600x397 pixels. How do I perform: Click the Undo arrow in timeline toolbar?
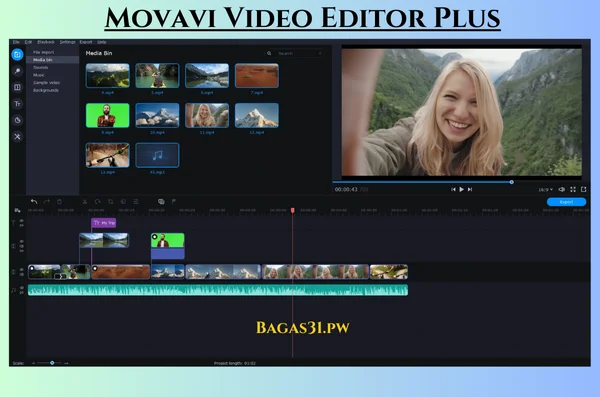pyautogui.click(x=34, y=201)
